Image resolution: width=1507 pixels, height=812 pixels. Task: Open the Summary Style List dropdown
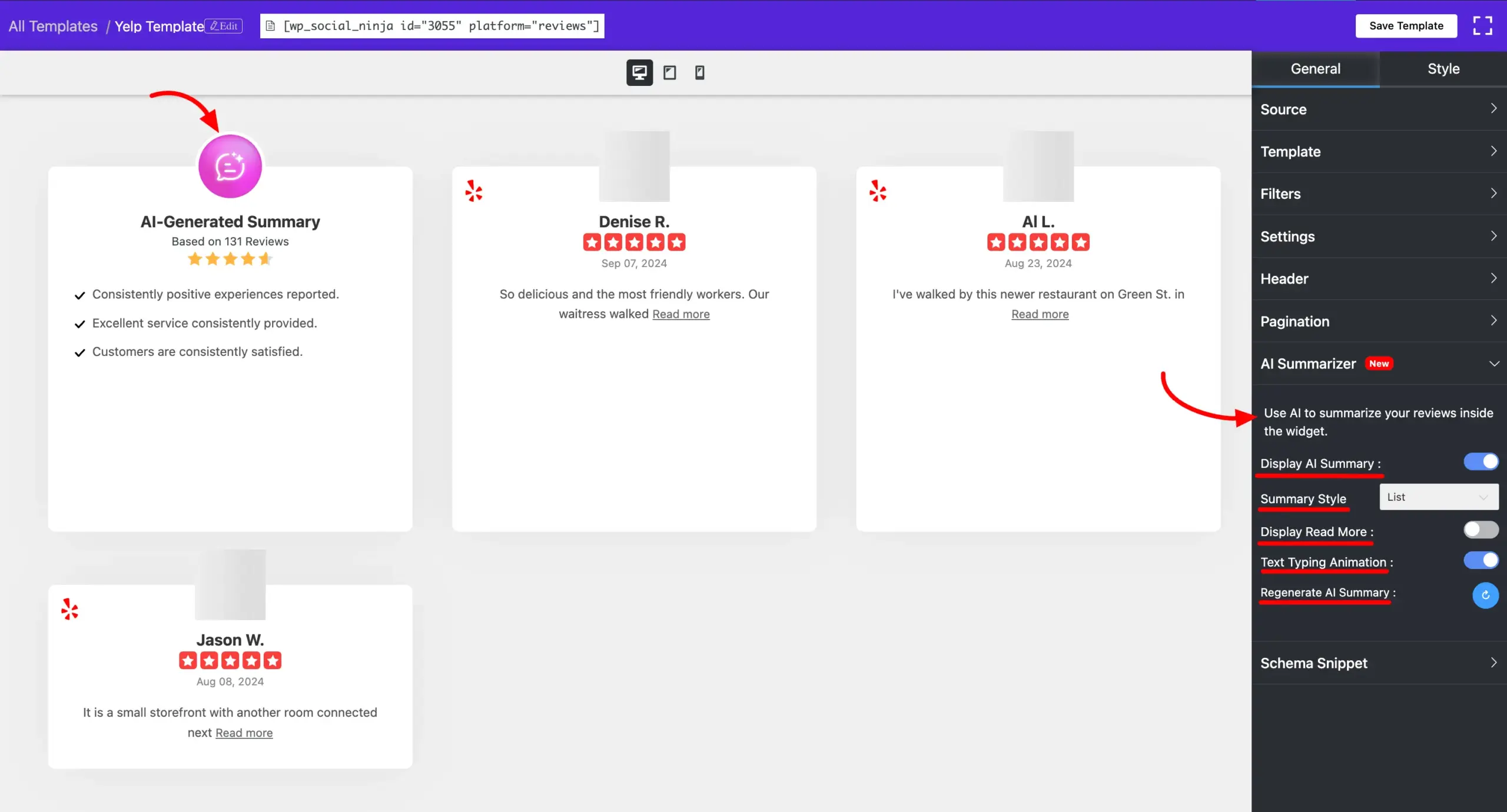click(1438, 497)
